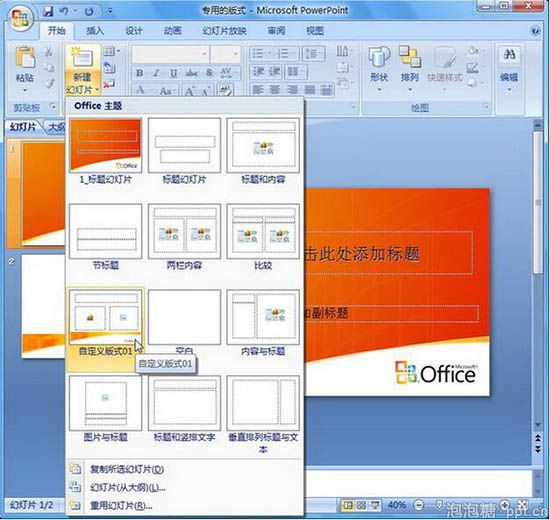
Task: Open the 形状 shapes gallery
Action: pyautogui.click(x=379, y=67)
